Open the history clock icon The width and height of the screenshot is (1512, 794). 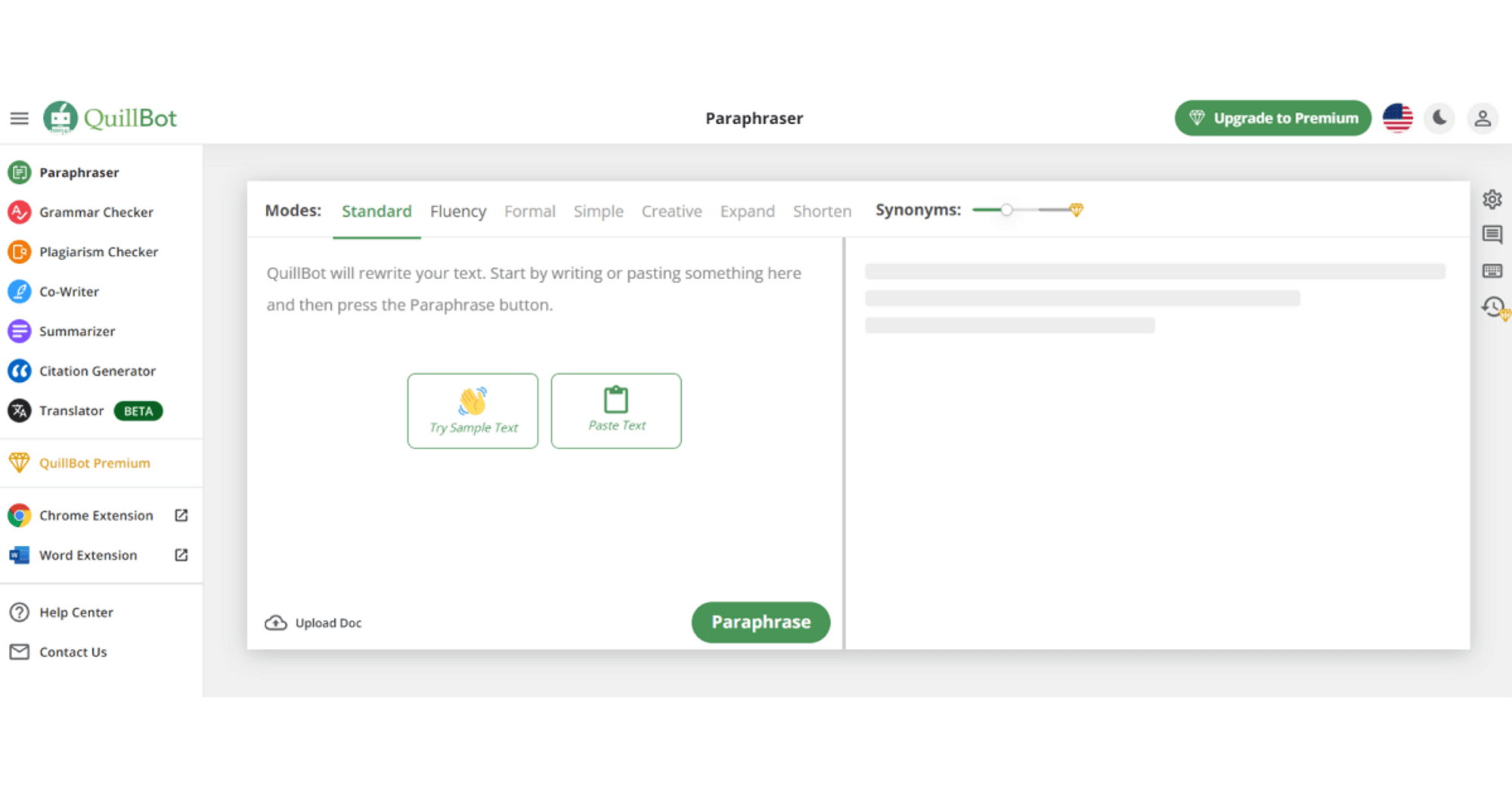tap(1493, 307)
